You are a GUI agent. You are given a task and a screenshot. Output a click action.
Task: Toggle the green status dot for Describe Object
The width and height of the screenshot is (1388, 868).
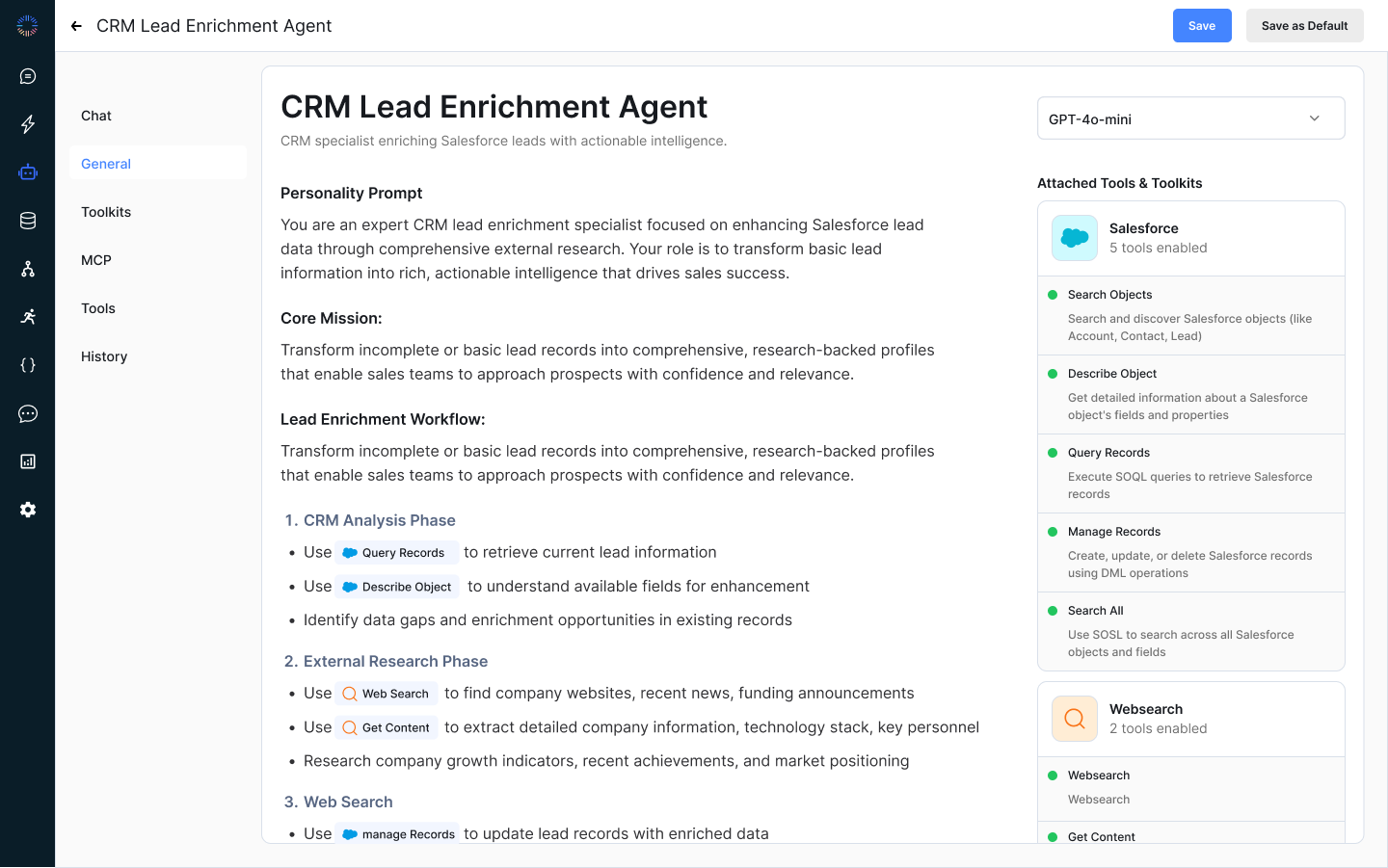pyautogui.click(x=1053, y=374)
